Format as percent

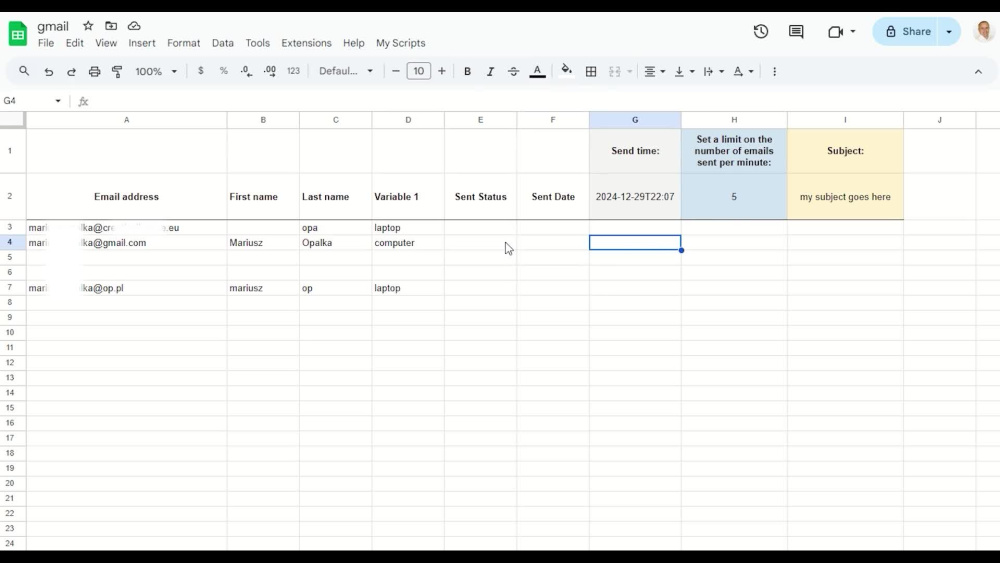[223, 71]
